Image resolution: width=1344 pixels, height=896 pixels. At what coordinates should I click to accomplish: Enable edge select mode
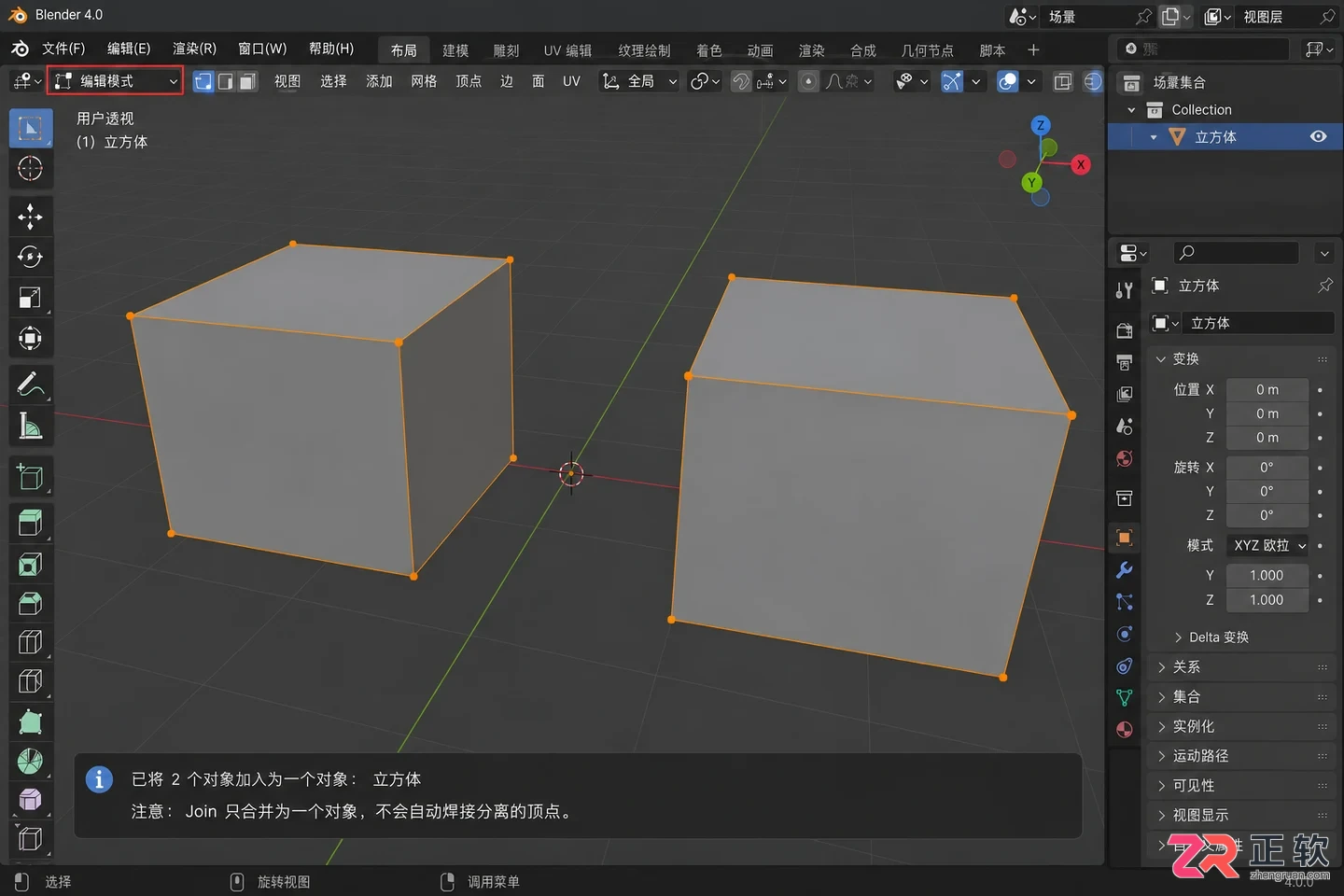(225, 82)
